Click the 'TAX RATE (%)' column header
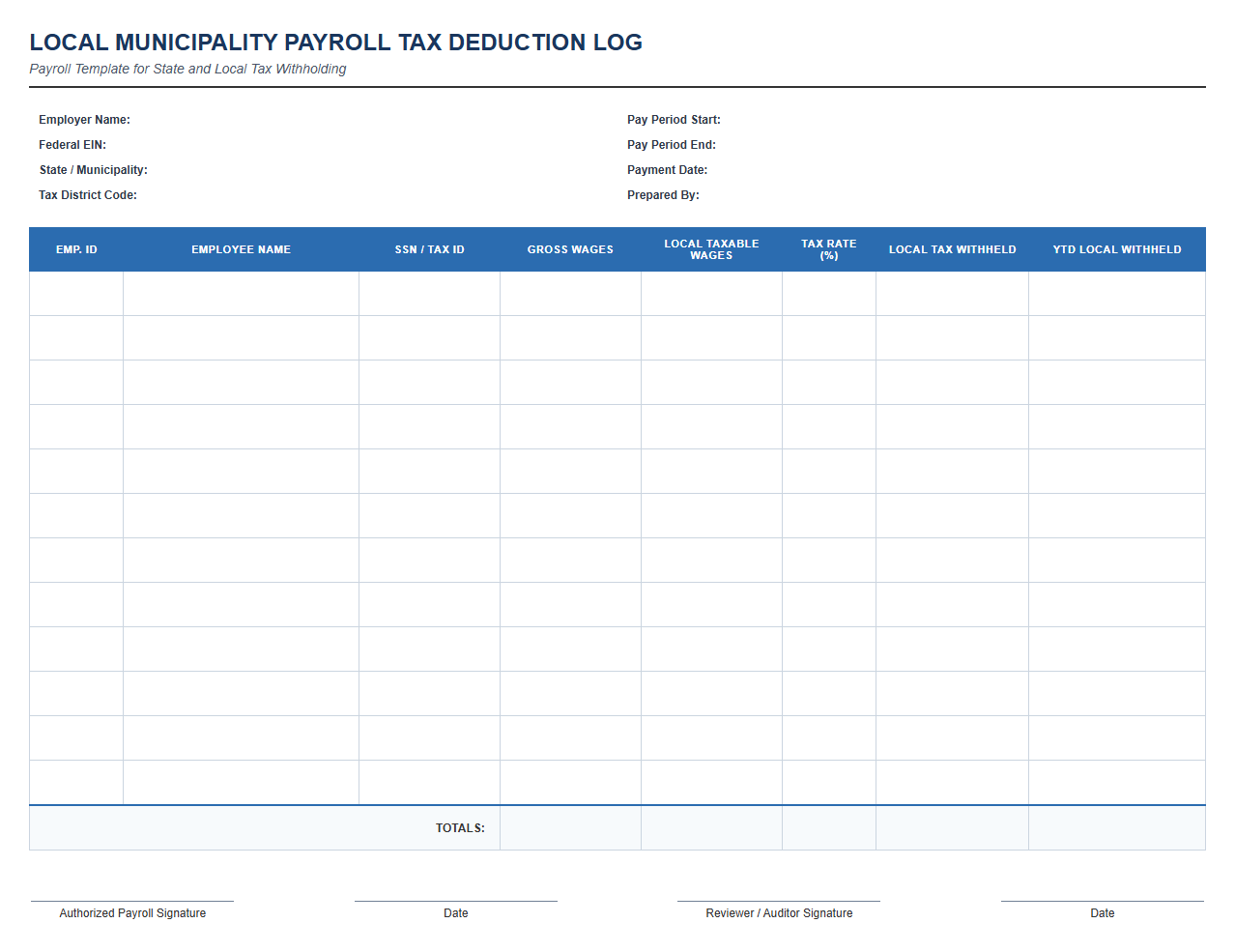The image size is (1235, 952). click(829, 249)
